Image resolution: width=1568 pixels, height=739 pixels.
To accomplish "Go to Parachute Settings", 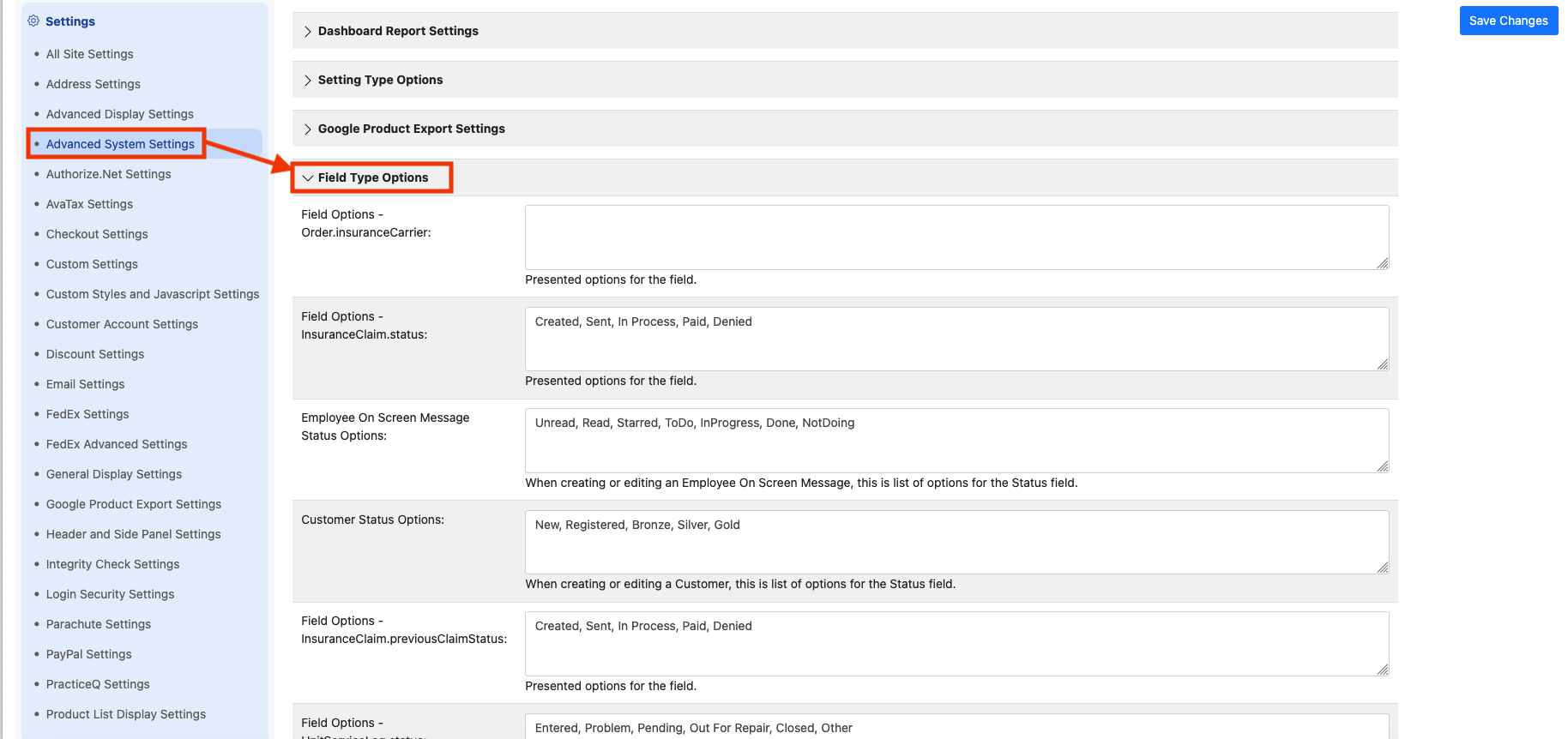I will 99,624.
